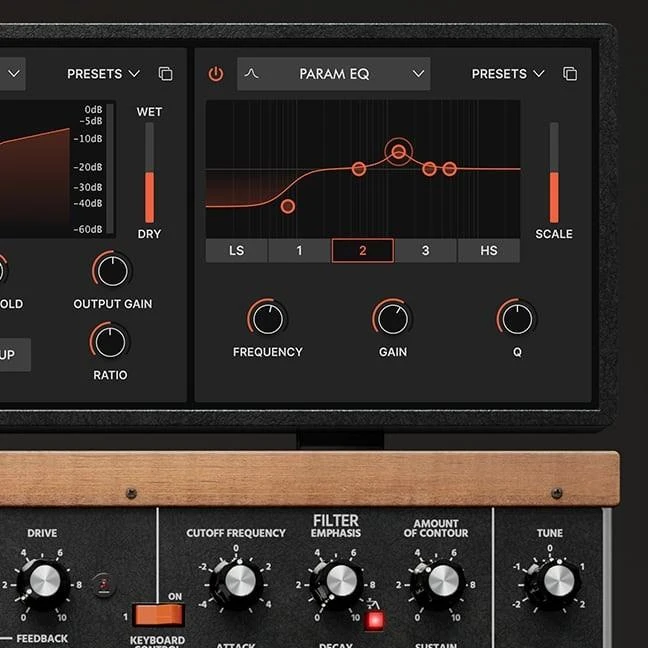This screenshot has height=648, width=648.
Task: Toggle Keyboard Control 1 orange switch
Action: [158, 615]
